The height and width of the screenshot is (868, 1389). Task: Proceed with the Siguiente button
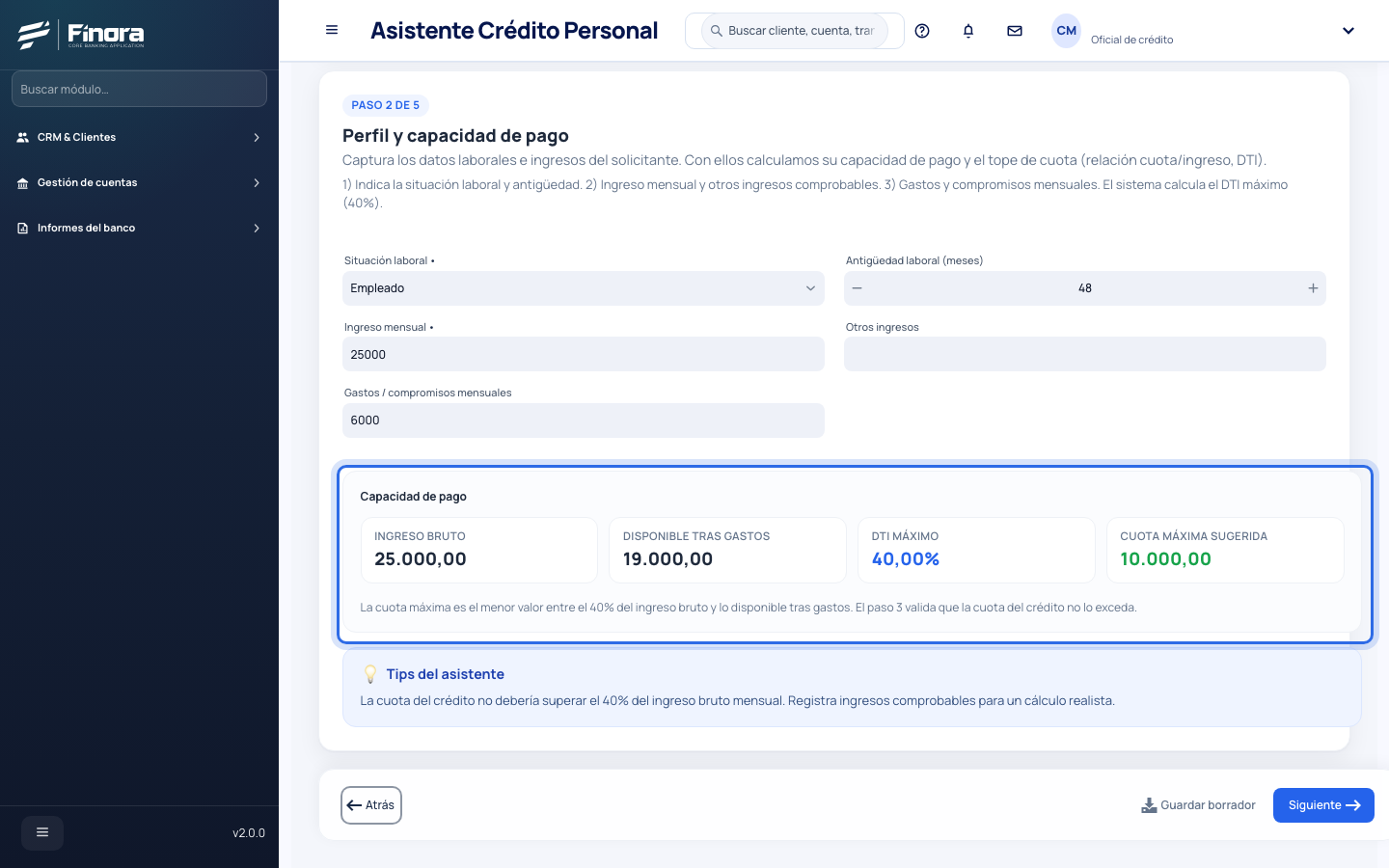point(1323,805)
